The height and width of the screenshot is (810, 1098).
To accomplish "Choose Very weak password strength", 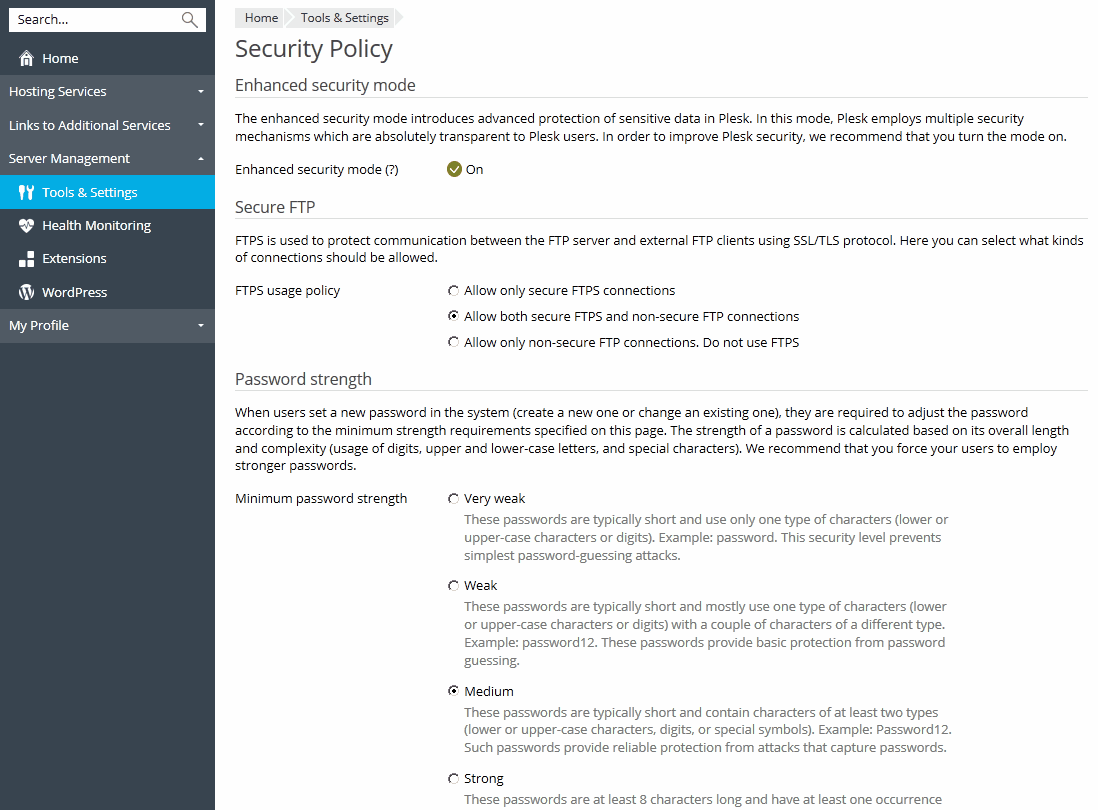I will click(x=454, y=499).
